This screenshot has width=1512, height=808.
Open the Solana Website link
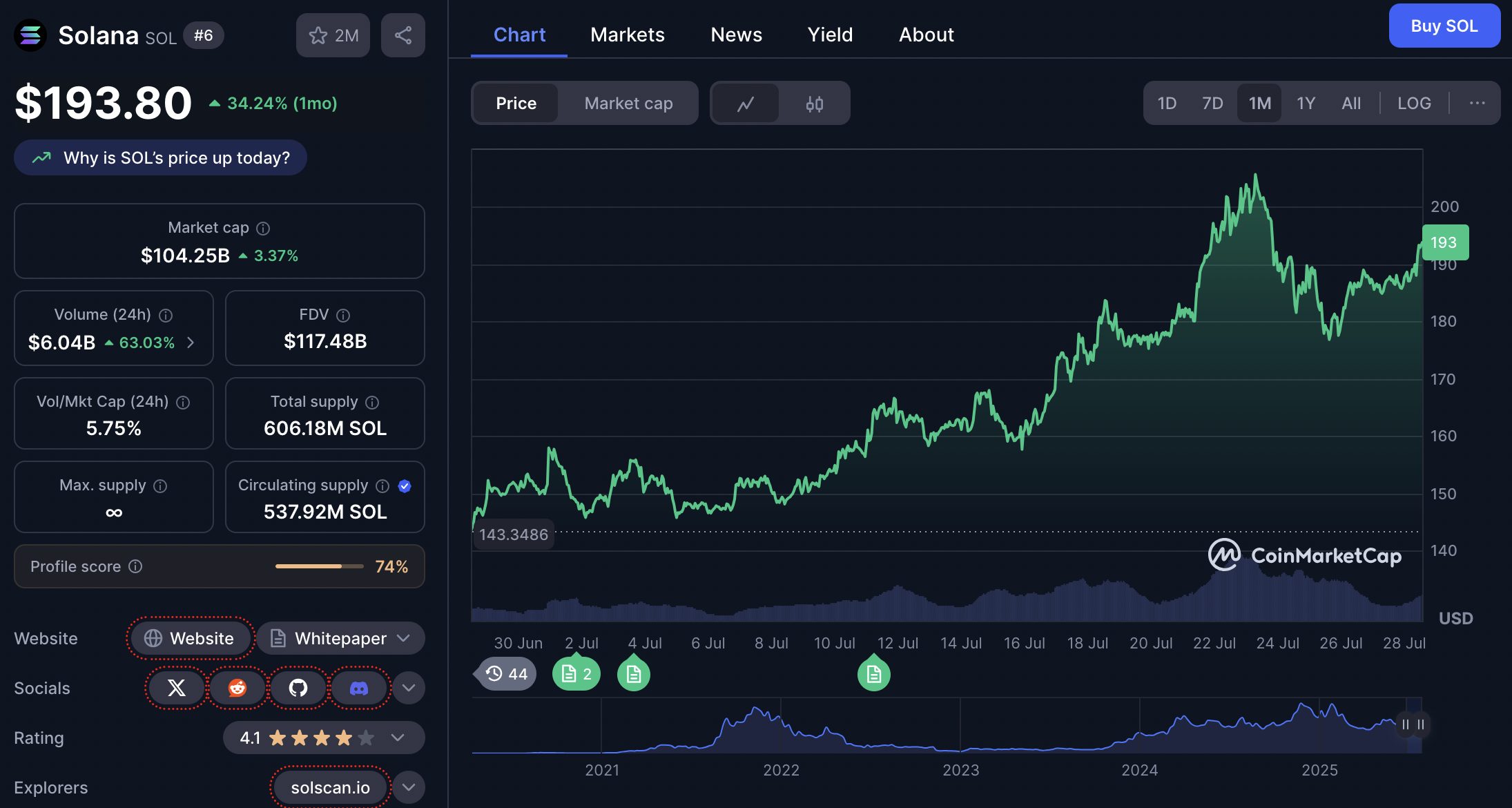tap(190, 638)
